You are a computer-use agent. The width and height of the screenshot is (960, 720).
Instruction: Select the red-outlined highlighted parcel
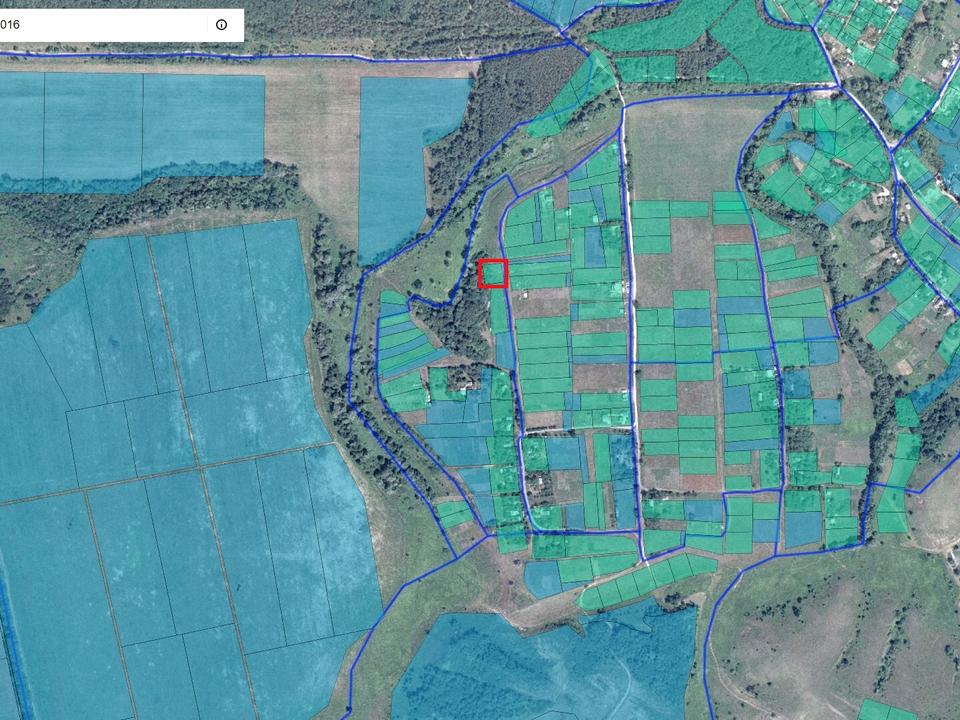tap(493, 273)
